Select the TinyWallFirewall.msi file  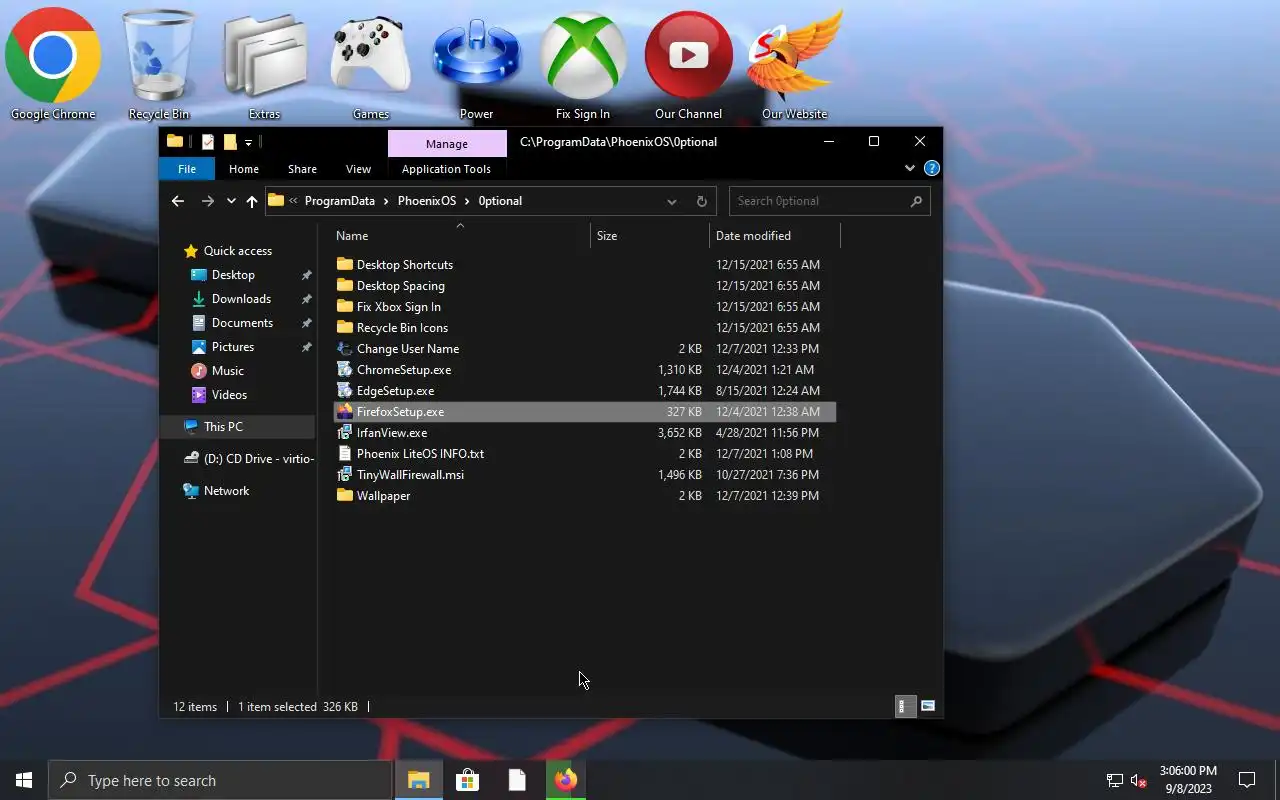point(585,475)
